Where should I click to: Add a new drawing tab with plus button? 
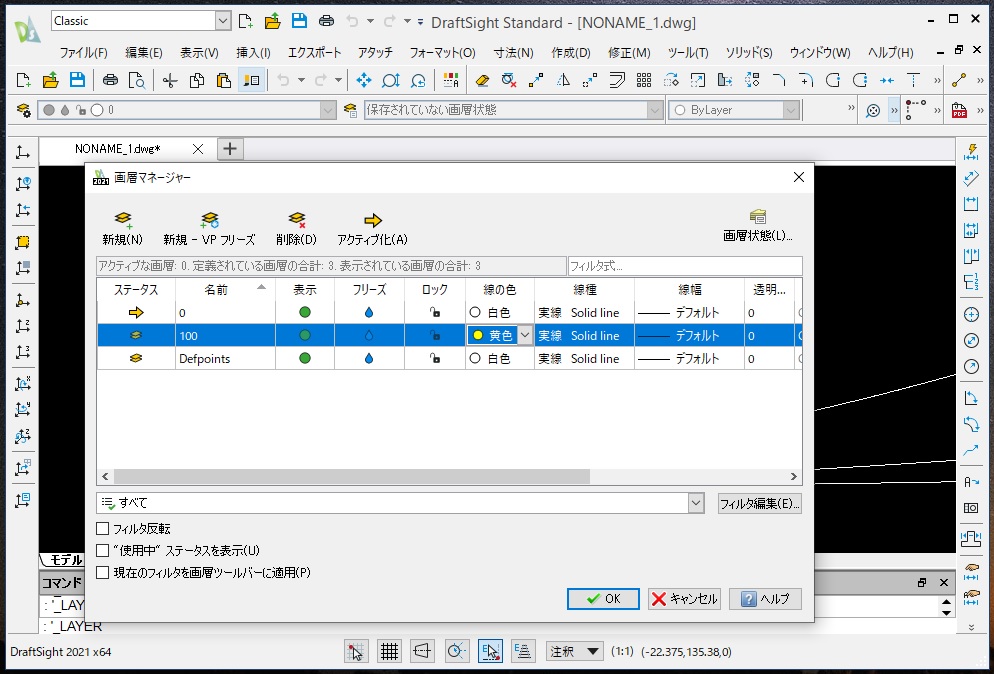click(x=230, y=149)
